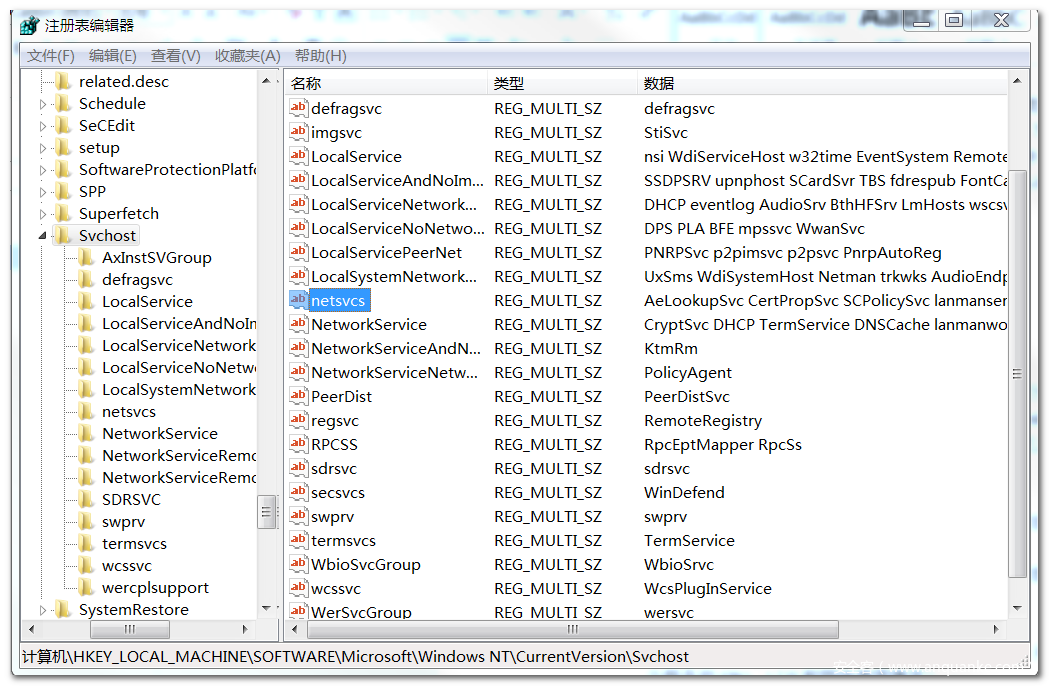The image size is (1049, 686).
Task: Select the NetworkService value entry
Action: (x=368, y=324)
